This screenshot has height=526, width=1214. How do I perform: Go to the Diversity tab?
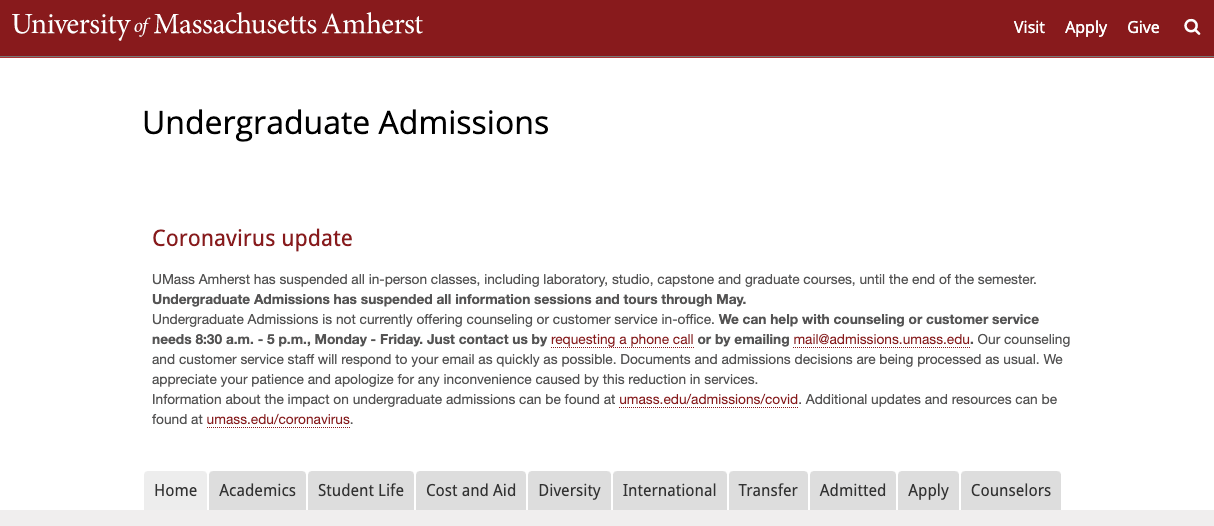569,490
